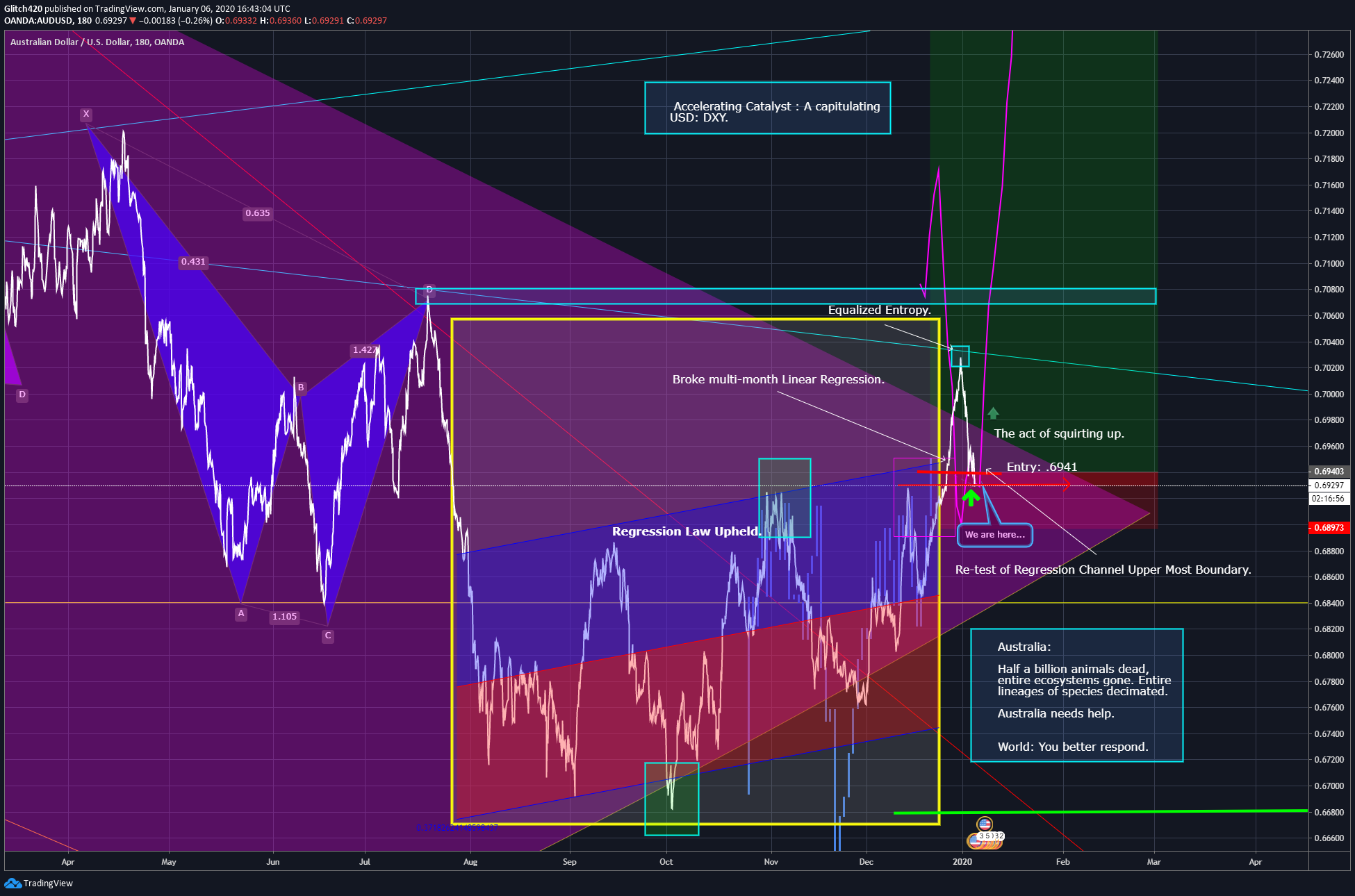Viewport: 1355px width, 896px height.
Task: Open the TradingView.com link in header
Action: click(129, 9)
